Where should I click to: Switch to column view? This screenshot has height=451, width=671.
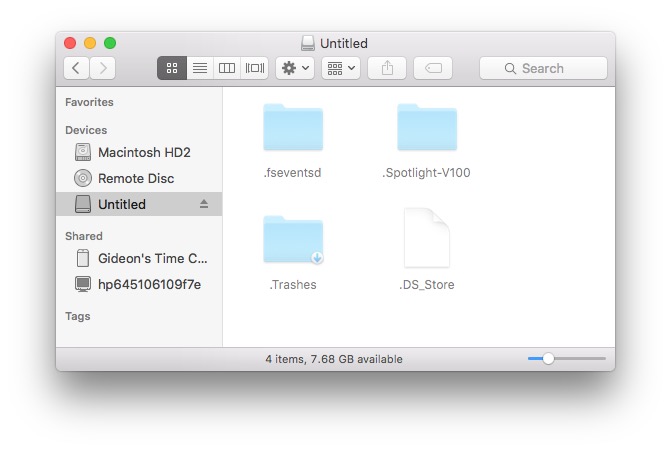pyautogui.click(x=227, y=68)
